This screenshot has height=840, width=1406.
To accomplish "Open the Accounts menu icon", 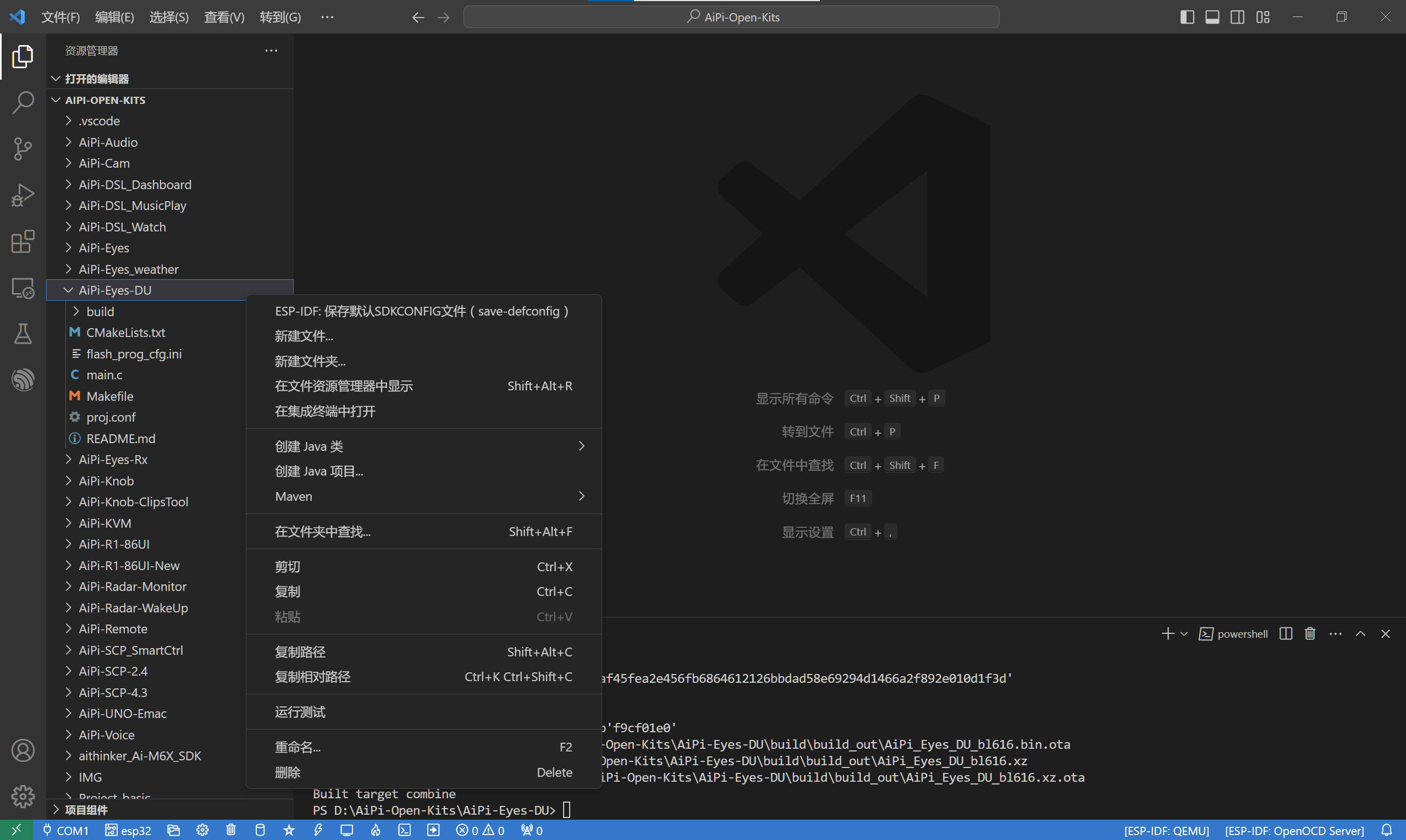I will pyautogui.click(x=23, y=750).
